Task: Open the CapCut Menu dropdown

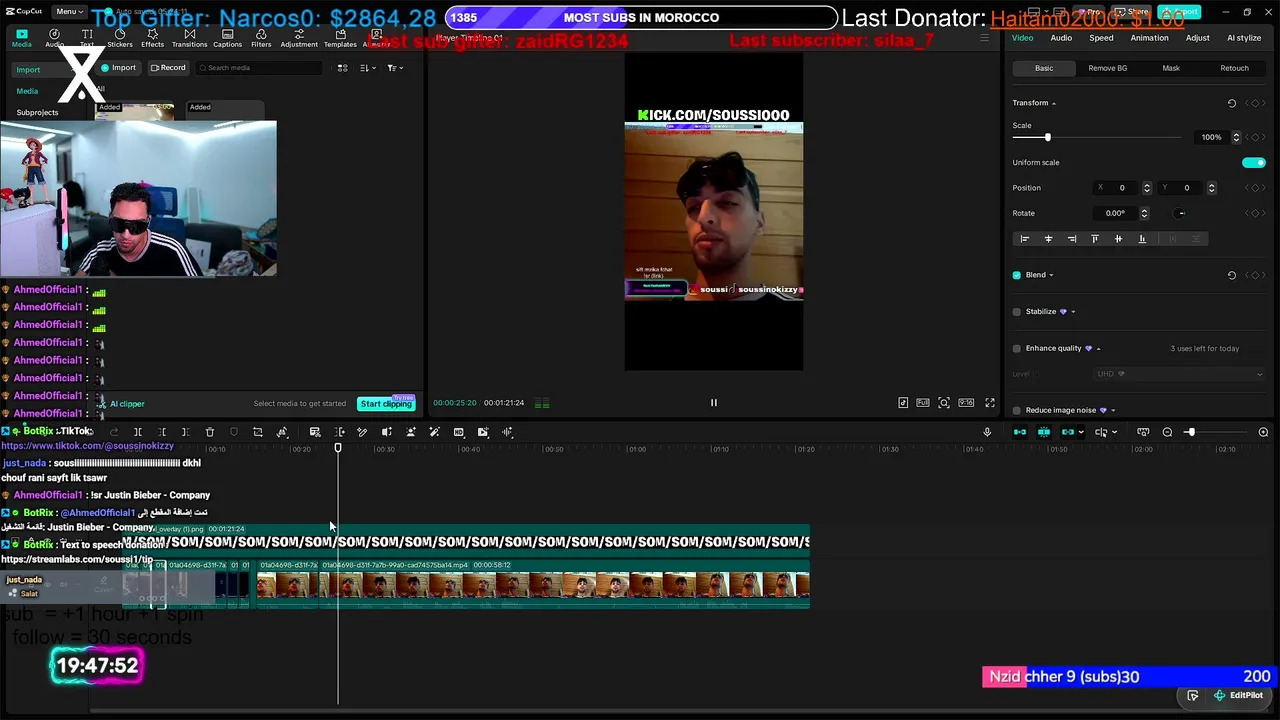Action: [68, 12]
